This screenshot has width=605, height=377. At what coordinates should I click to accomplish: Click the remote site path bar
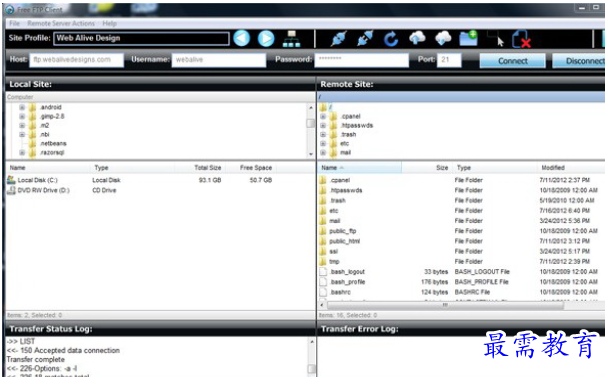(461, 97)
